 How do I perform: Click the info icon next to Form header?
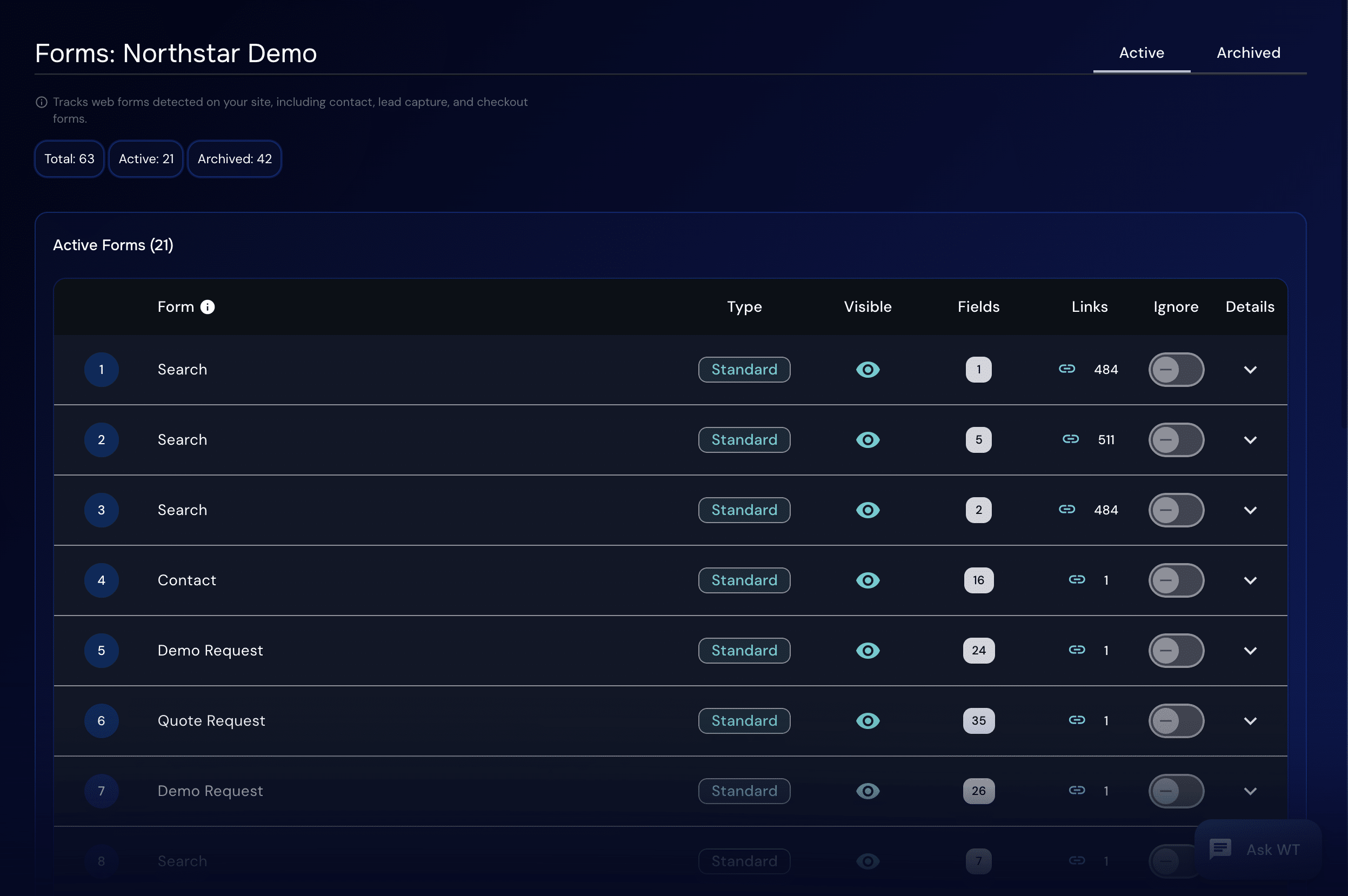pos(208,307)
